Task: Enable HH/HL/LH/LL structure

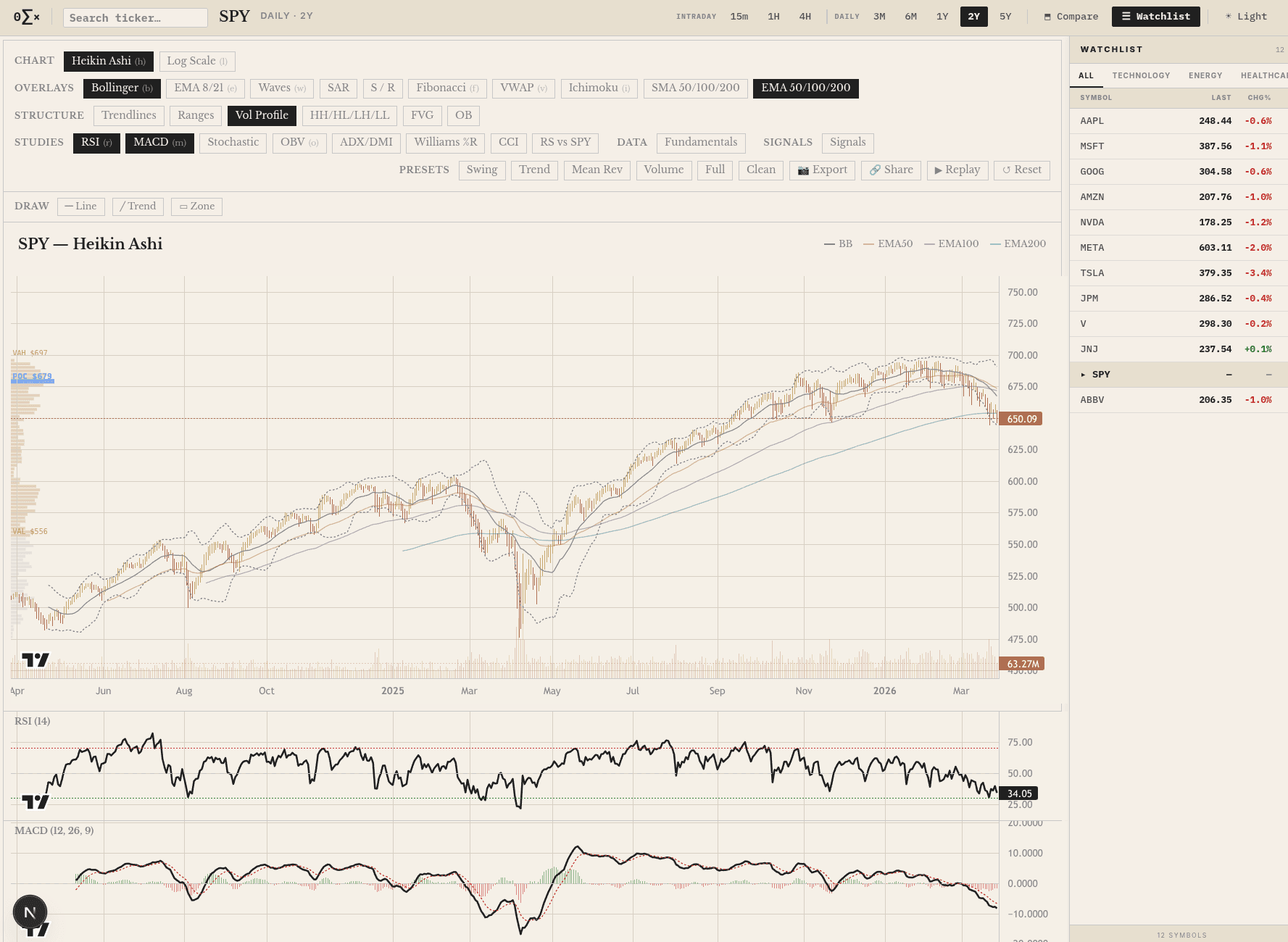Action: (x=349, y=115)
